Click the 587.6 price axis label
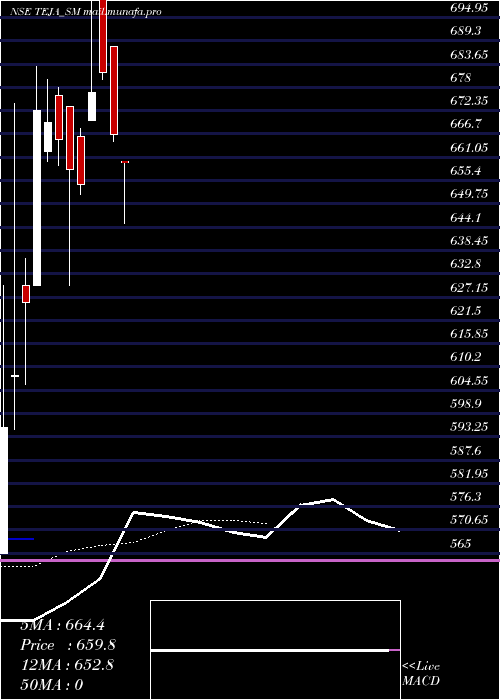This screenshot has height=700, width=500. coord(465,451)
